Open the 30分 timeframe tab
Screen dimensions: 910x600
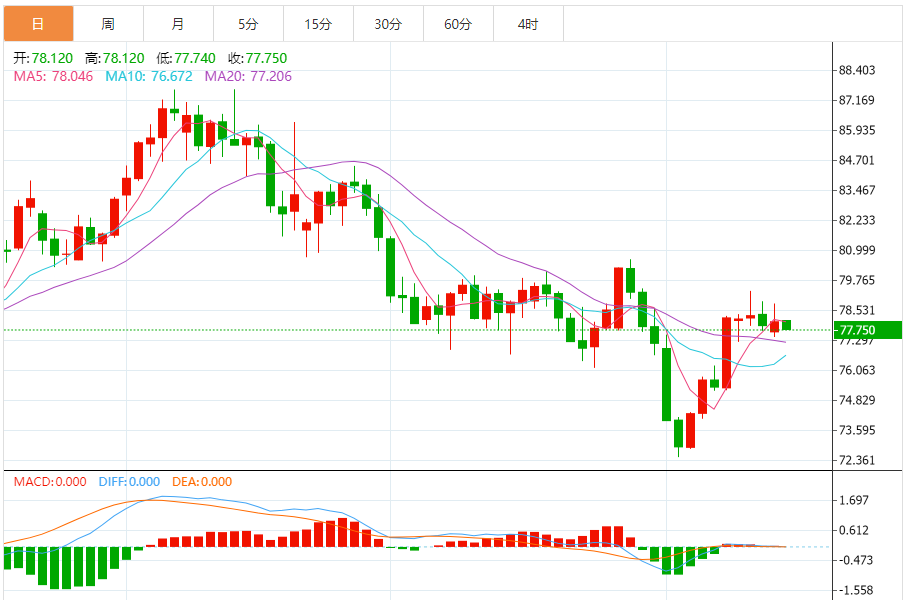click(x=388, y=24)
